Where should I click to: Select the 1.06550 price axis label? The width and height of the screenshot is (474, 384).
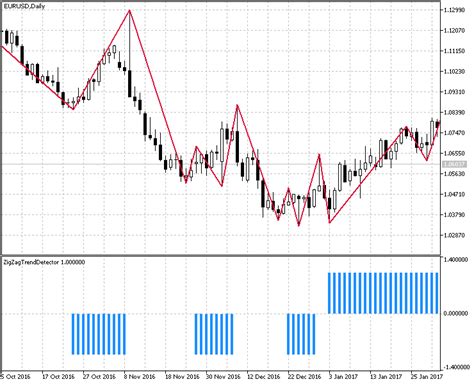[x=455, y=154]
